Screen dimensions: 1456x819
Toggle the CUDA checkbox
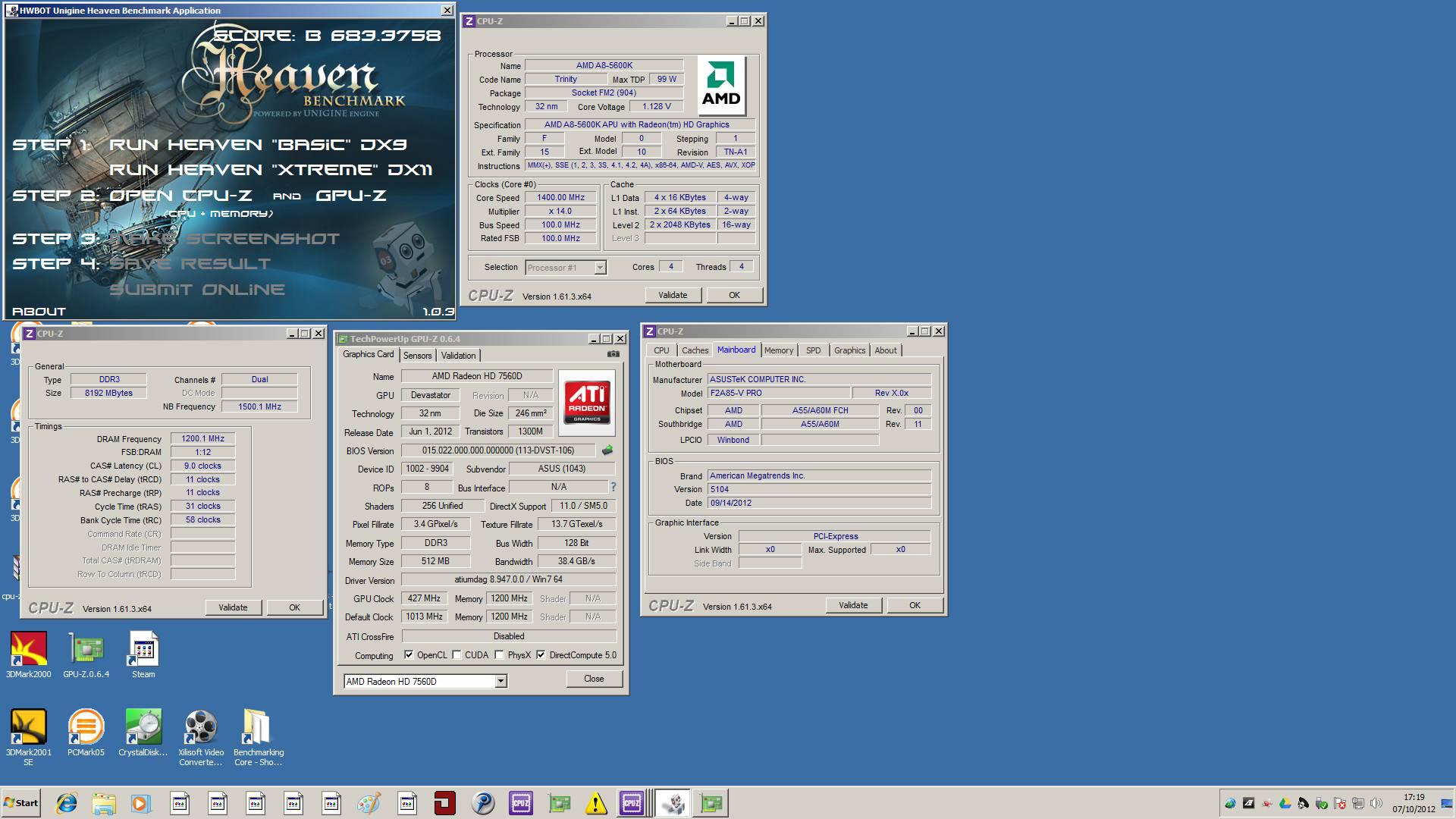[x=457, y=655]
